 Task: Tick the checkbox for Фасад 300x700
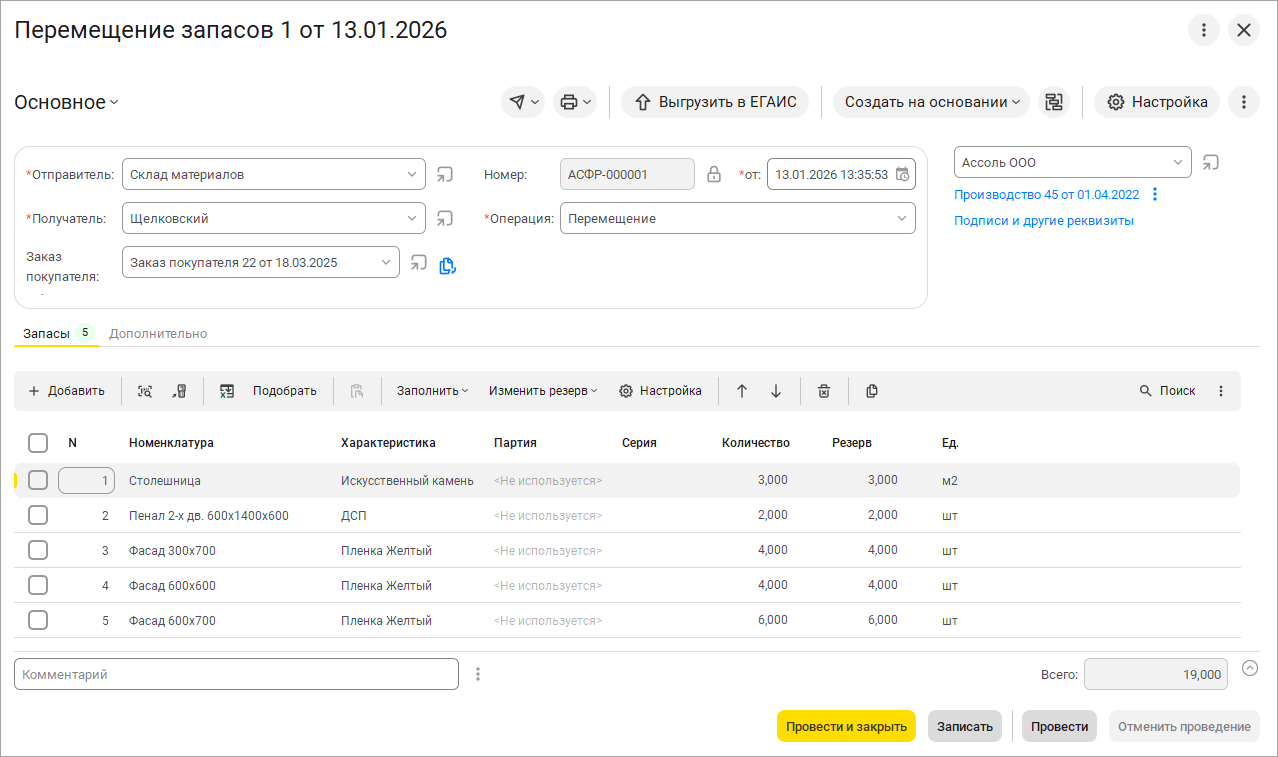(x=38, y=550)
